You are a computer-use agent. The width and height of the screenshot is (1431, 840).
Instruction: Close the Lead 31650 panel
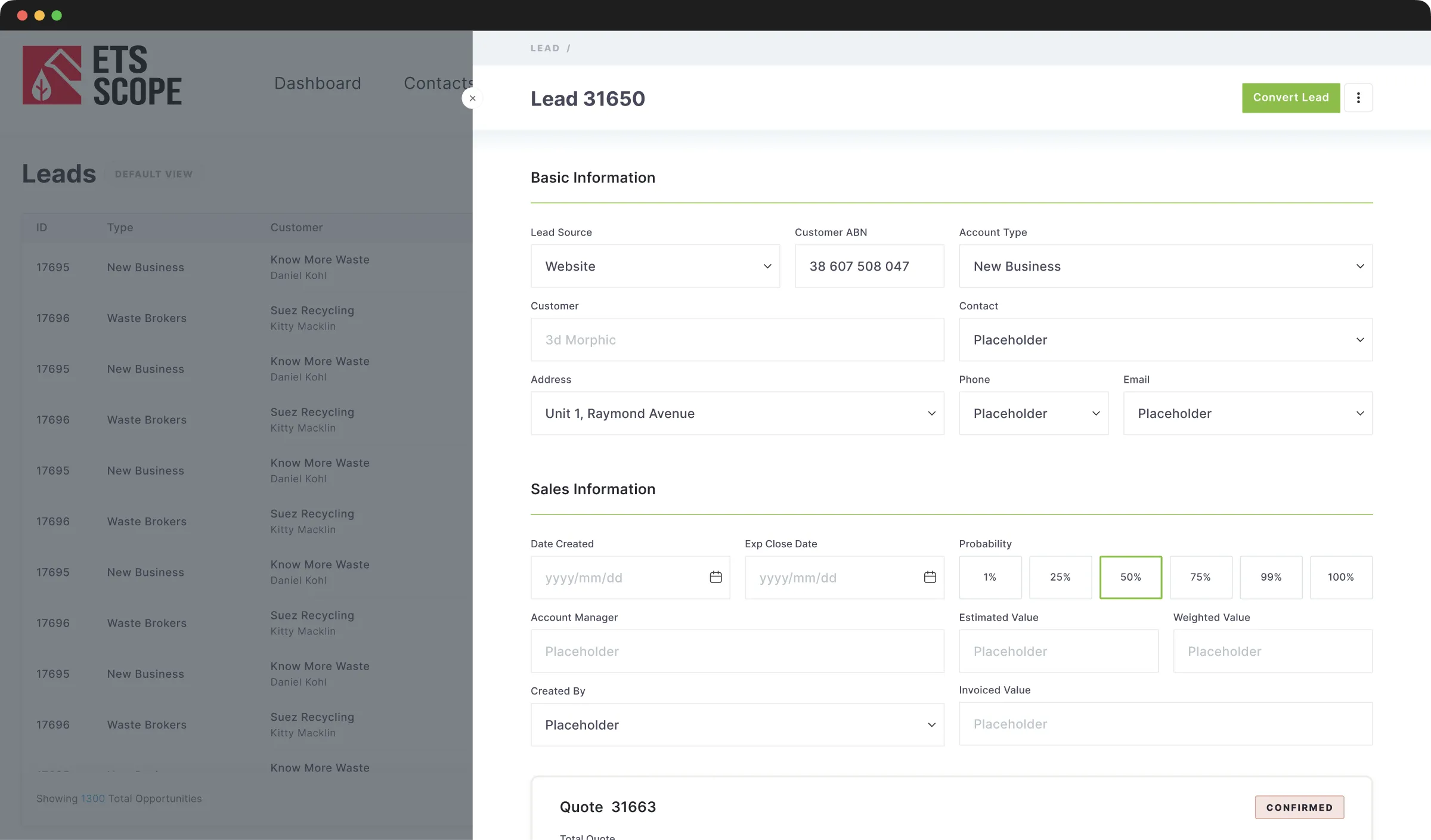472,98
